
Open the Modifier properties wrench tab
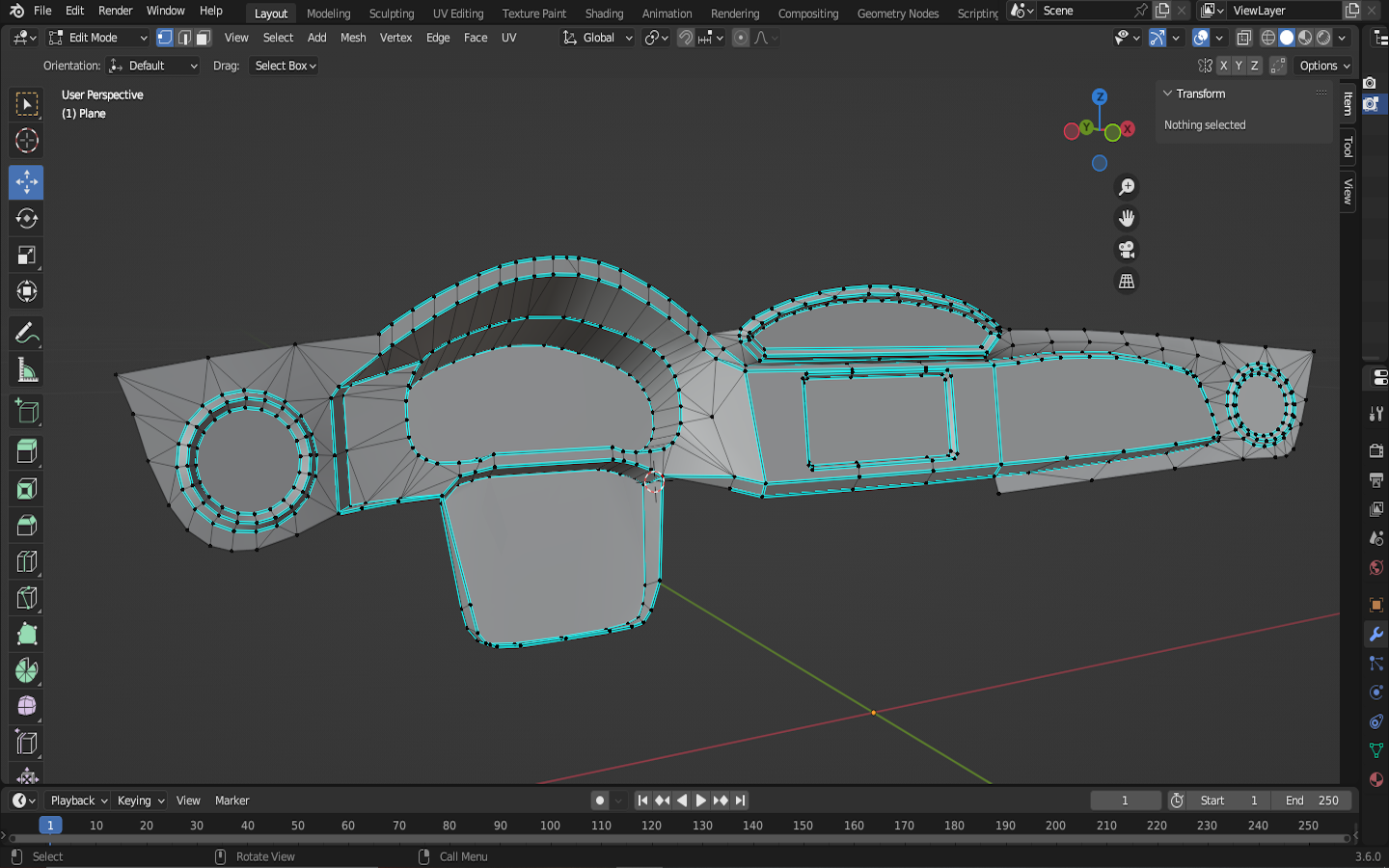click(1376, 635)
